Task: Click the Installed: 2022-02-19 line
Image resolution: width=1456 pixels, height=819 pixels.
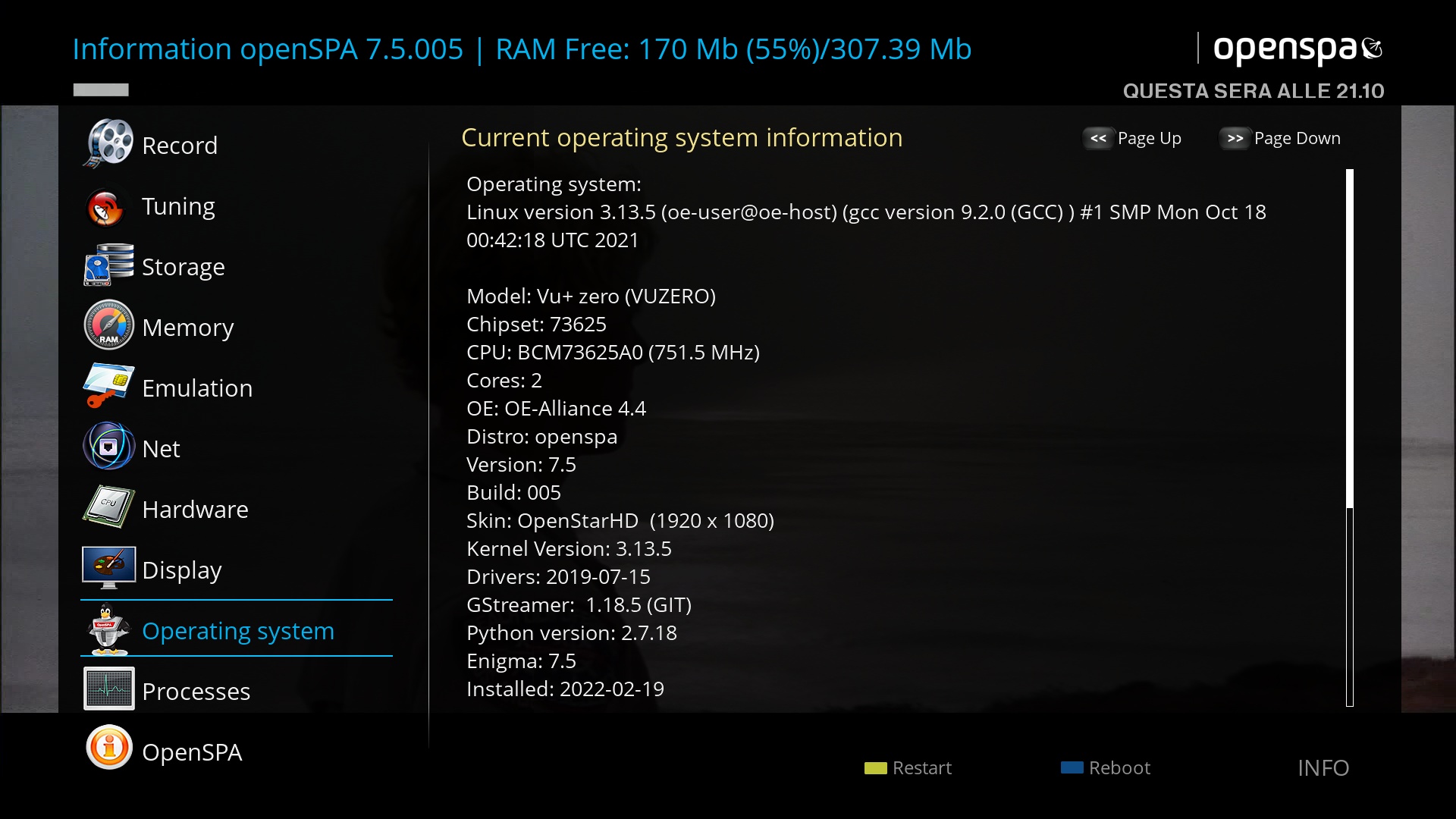Action: (x=565, y=689)
